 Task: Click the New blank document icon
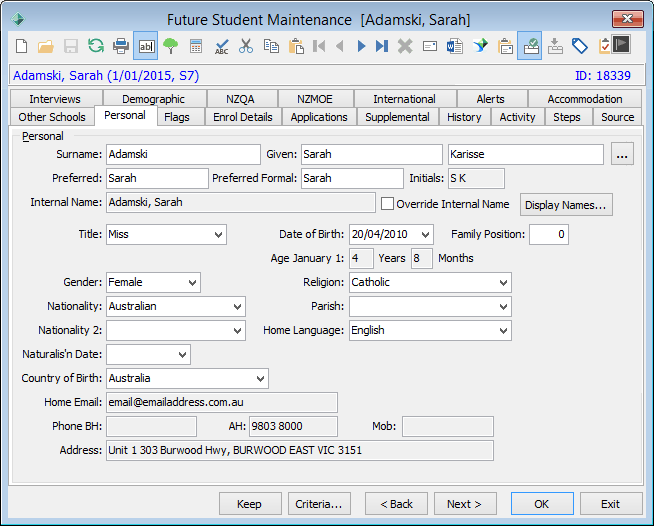coord(21,46)
